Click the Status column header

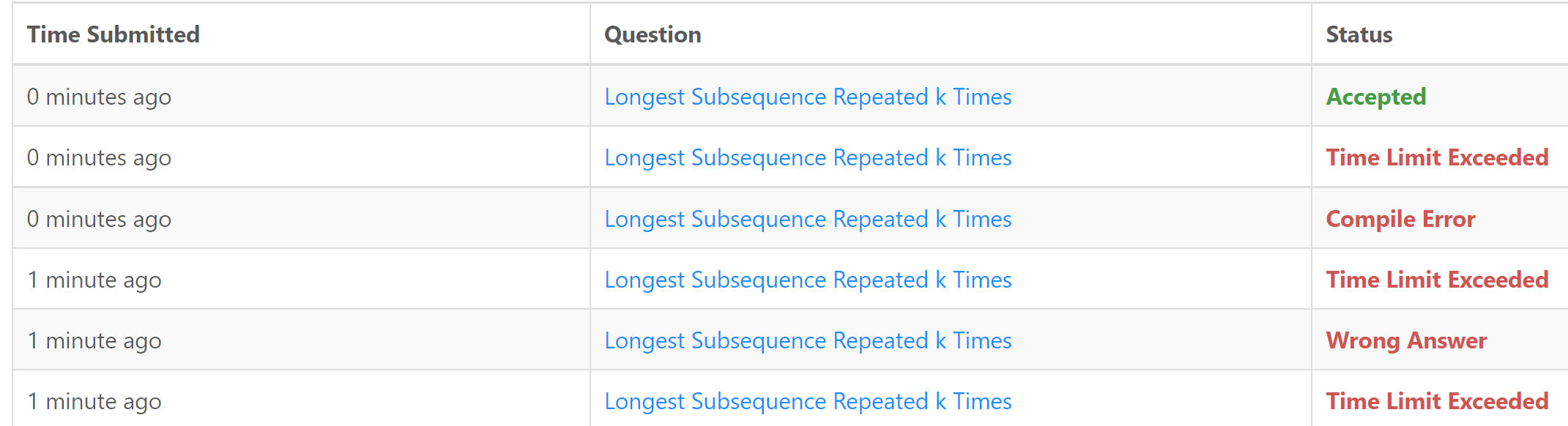pos(1359,34)
